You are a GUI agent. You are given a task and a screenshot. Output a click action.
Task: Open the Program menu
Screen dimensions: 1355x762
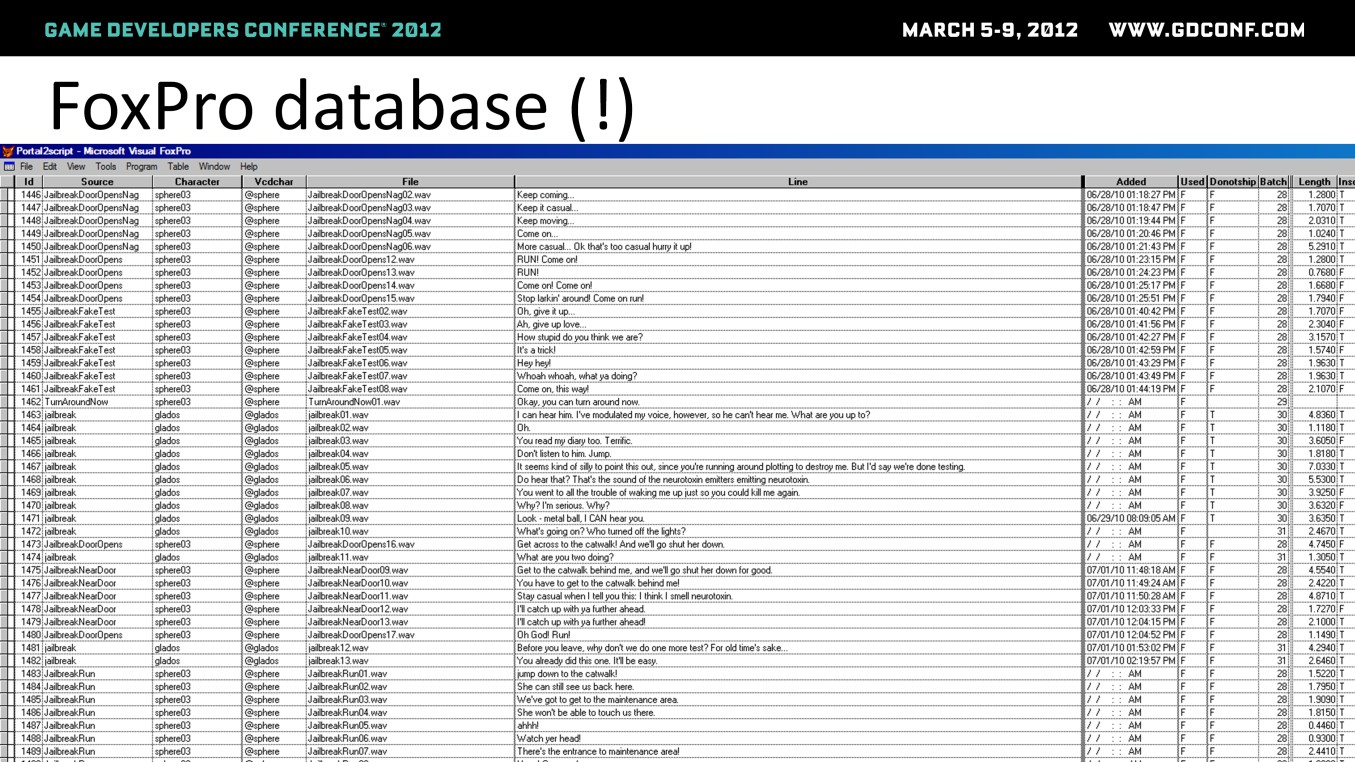point(142,167)
